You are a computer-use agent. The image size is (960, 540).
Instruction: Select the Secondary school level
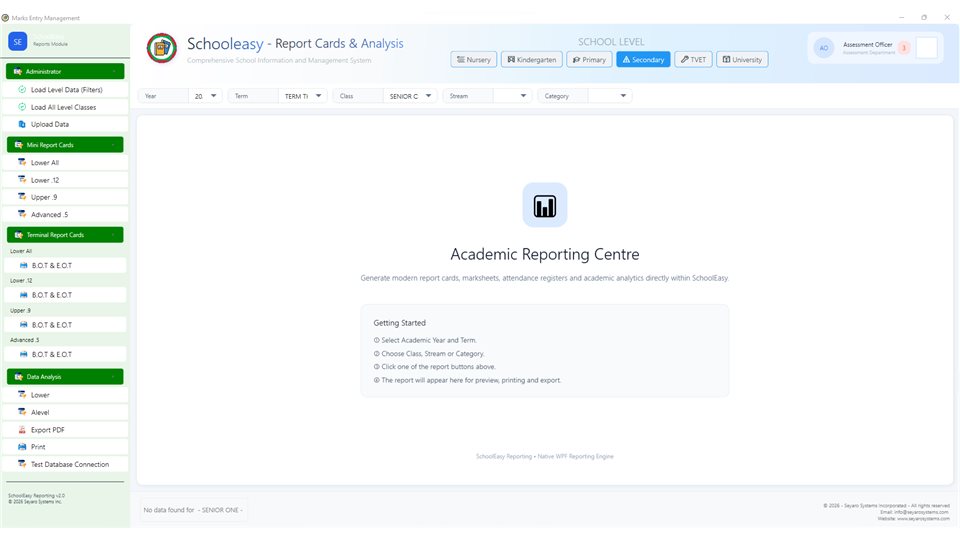(x=643, y=59)
